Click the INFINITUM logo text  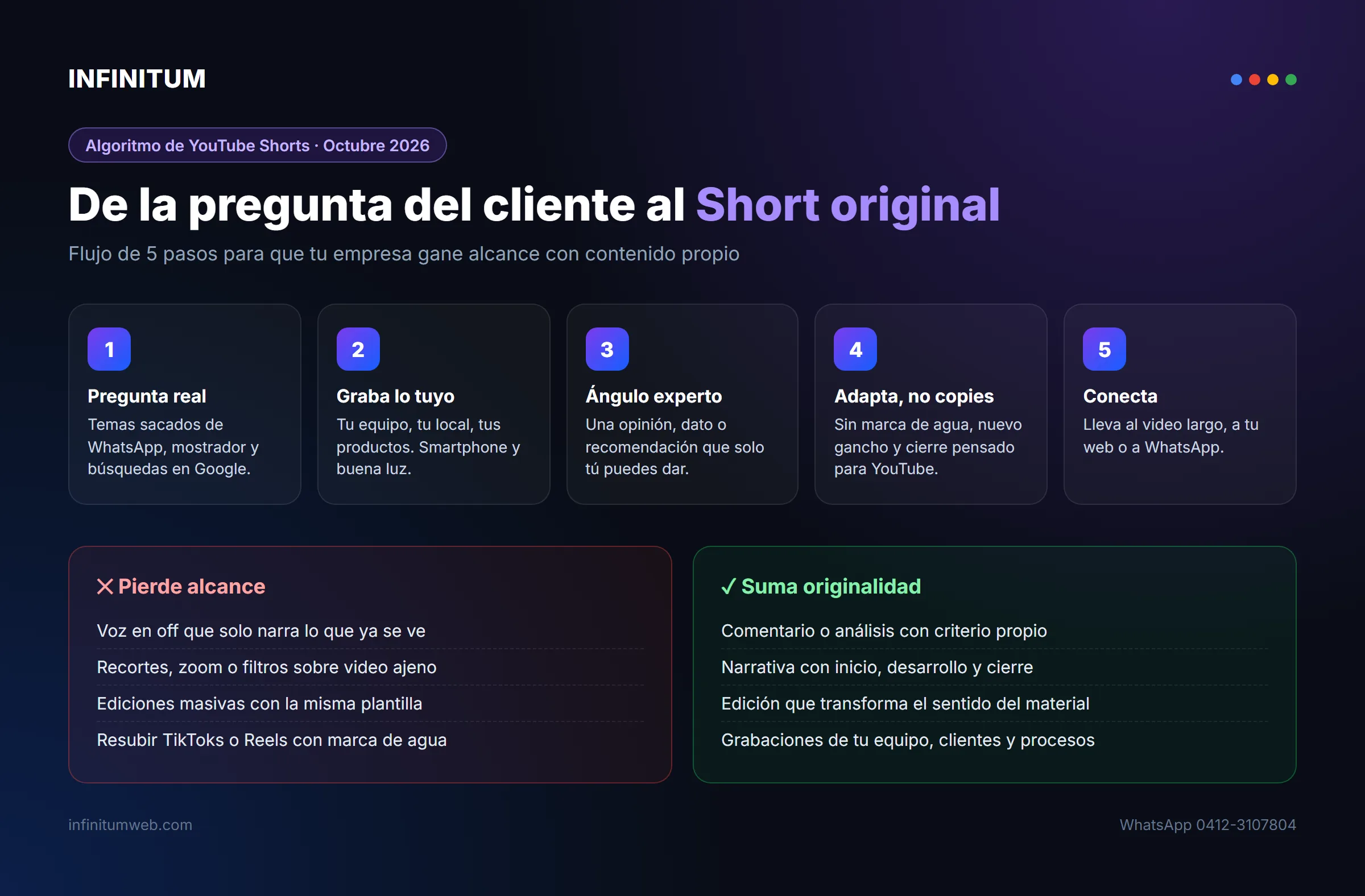pyautogui.click(x=136, y=78)
